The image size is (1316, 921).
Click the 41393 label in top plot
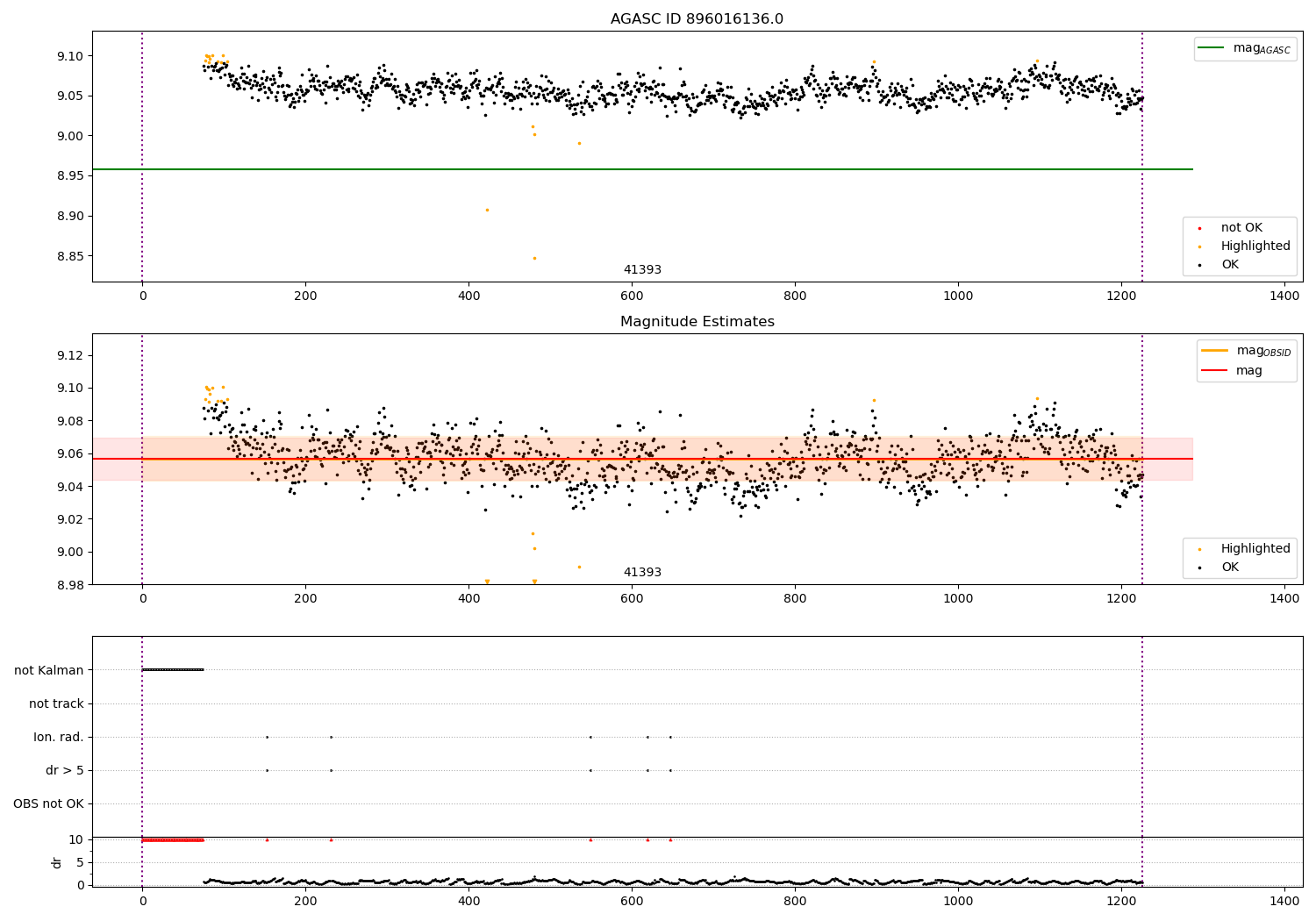tap(642, 270)
